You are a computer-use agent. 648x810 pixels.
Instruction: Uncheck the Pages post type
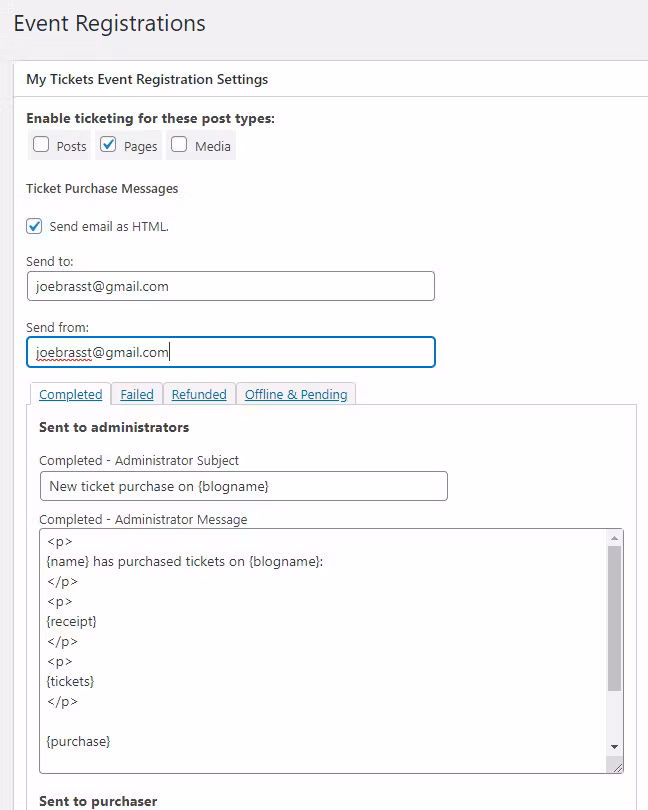109,145
